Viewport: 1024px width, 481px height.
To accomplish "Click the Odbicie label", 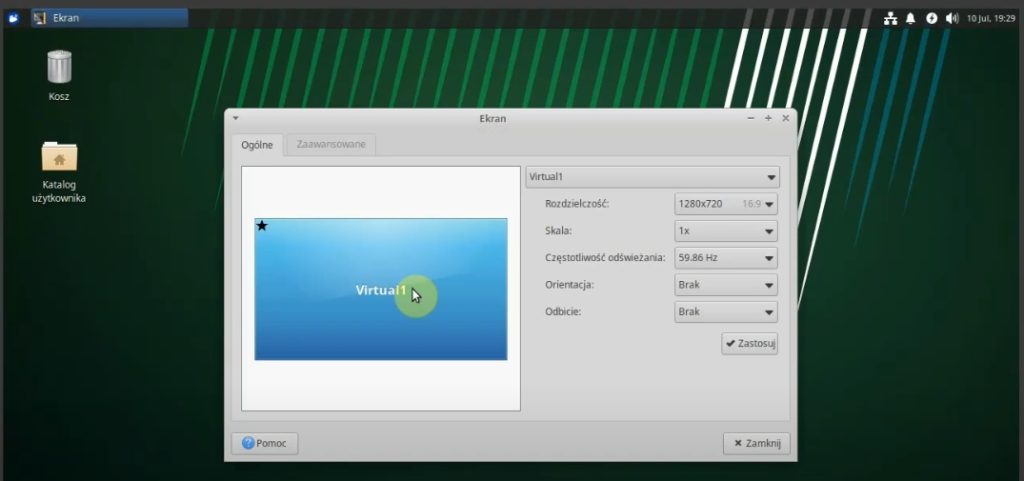I will [x=563, y=311].
